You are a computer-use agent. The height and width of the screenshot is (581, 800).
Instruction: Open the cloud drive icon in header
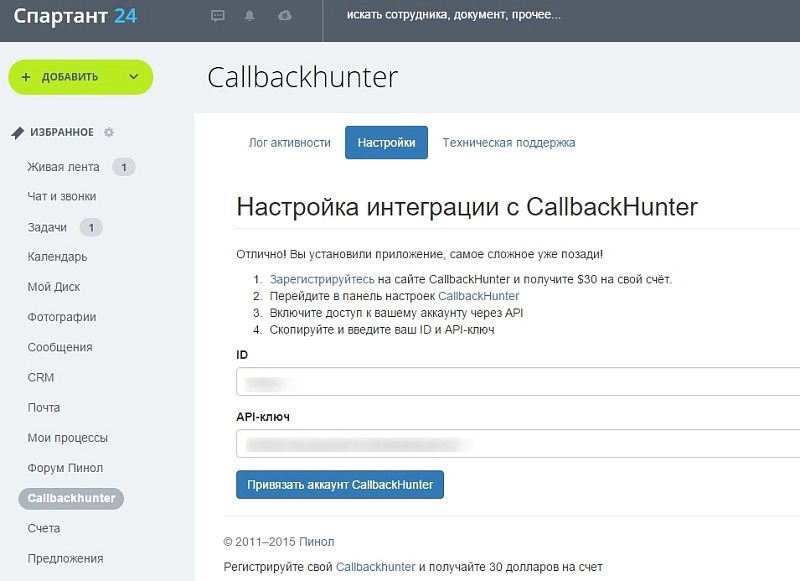pyautogui.click(x=285, y=16)
